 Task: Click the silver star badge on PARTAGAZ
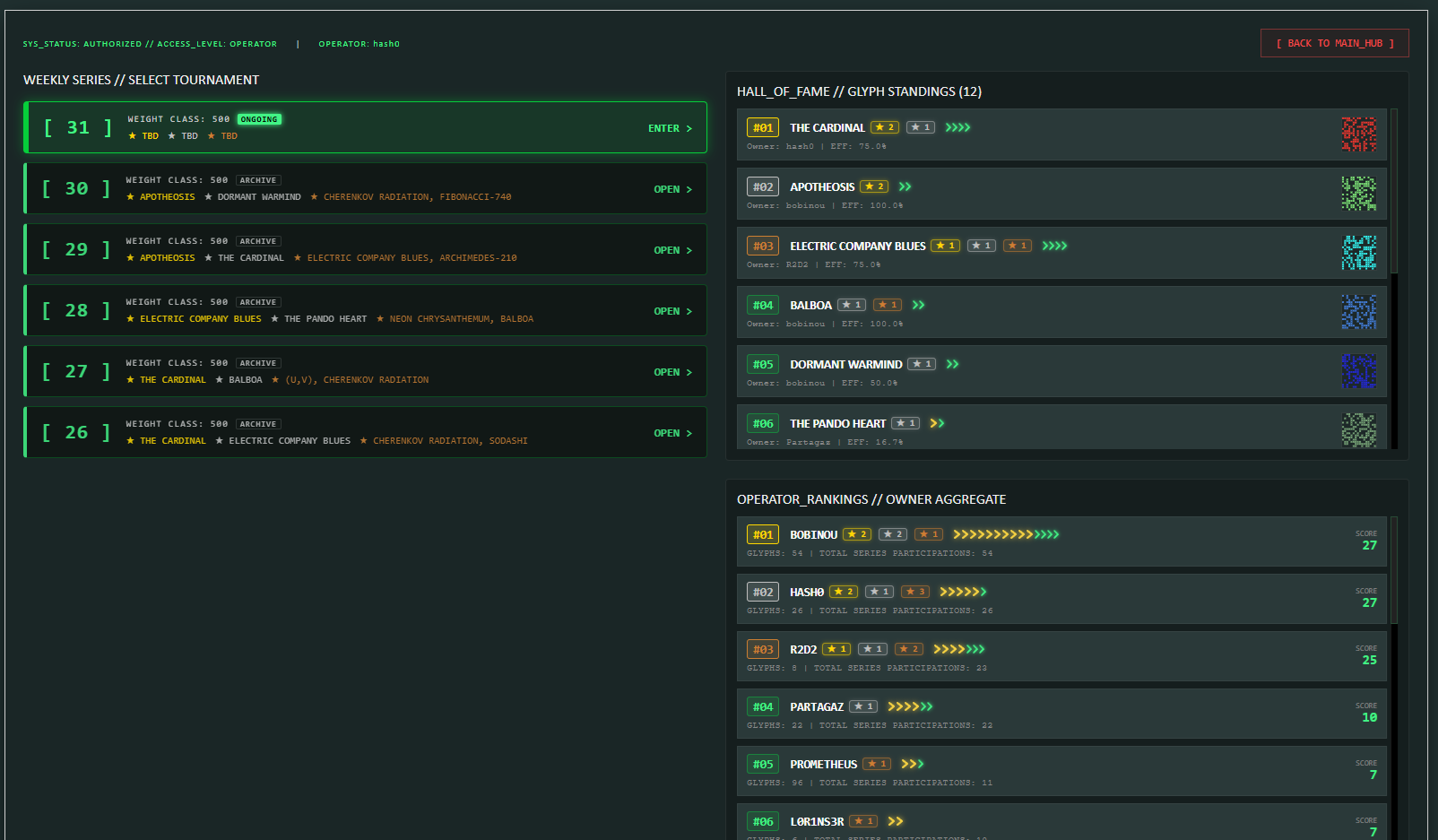863,706
